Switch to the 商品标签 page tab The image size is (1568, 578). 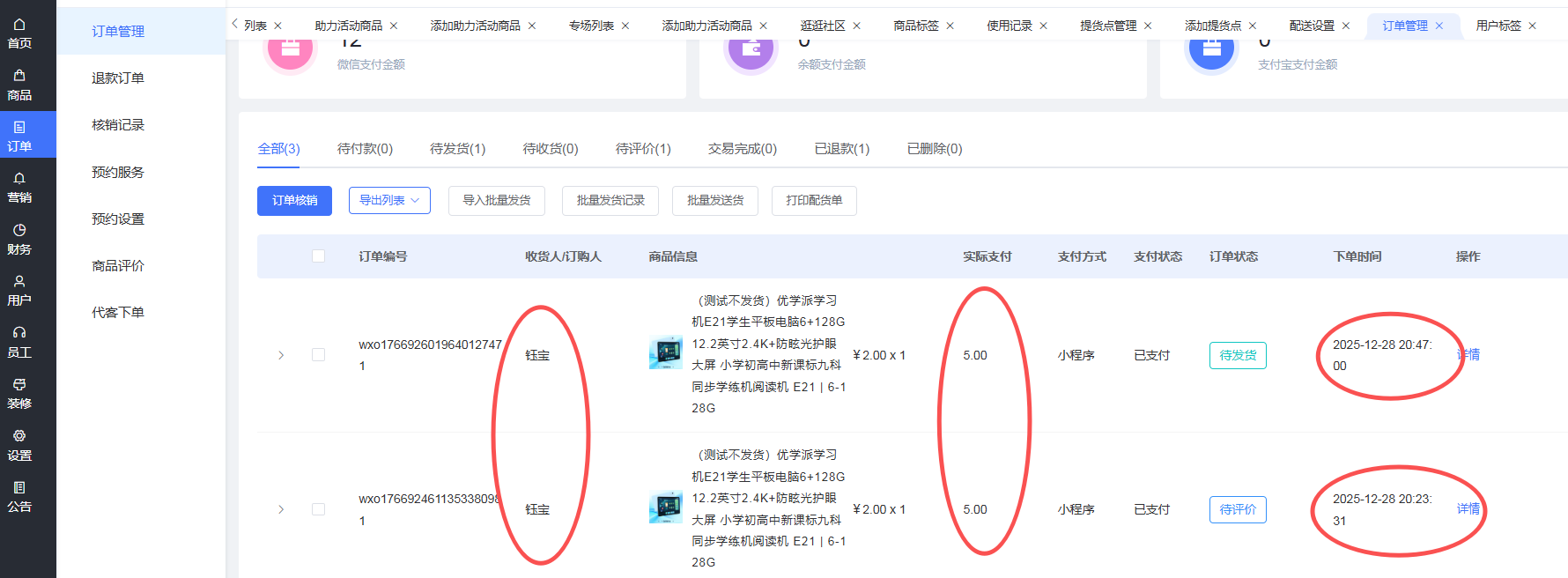pyautogui.click(x=916, y=26)
